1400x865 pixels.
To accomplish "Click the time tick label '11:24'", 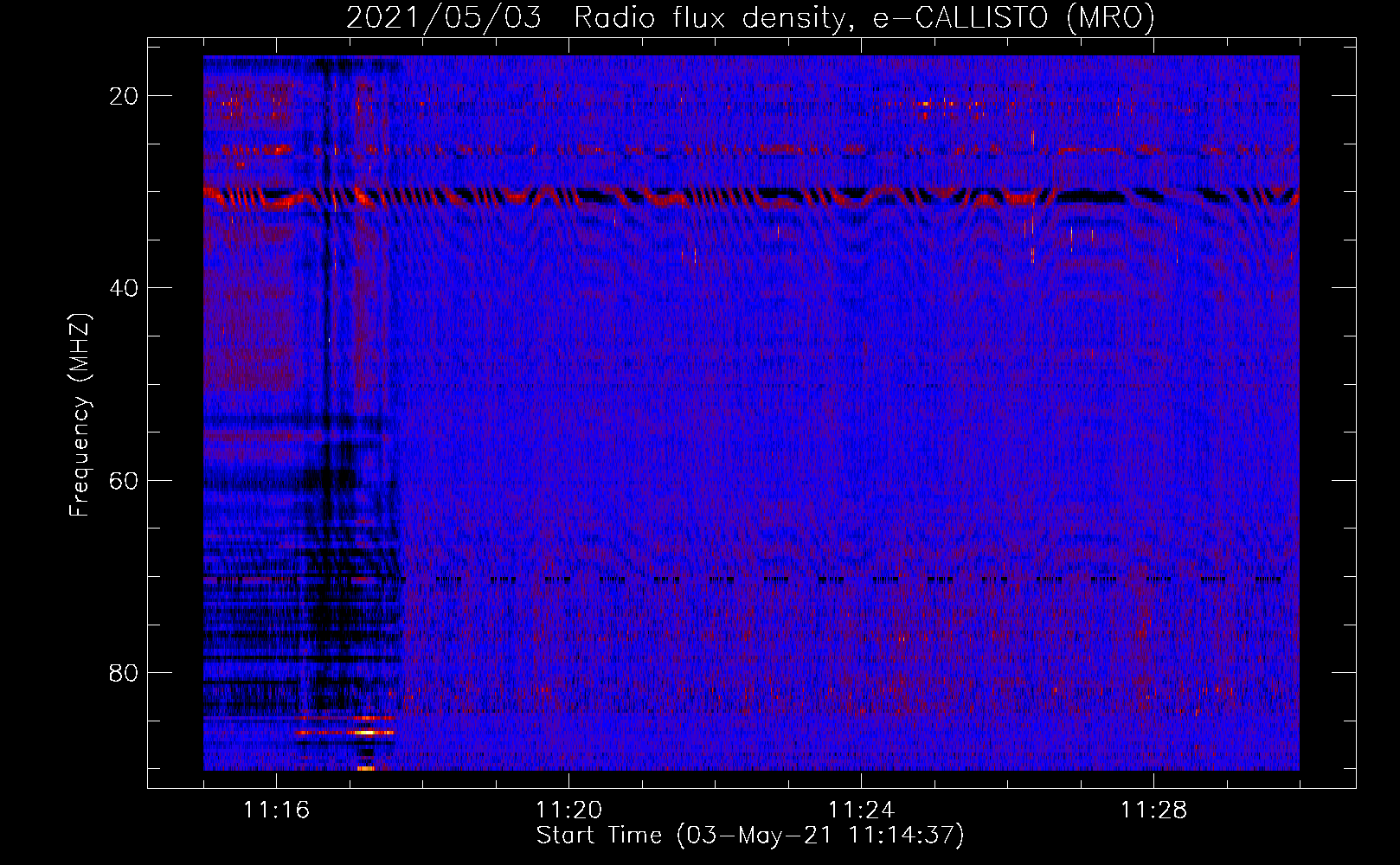I will pos(861,811).
